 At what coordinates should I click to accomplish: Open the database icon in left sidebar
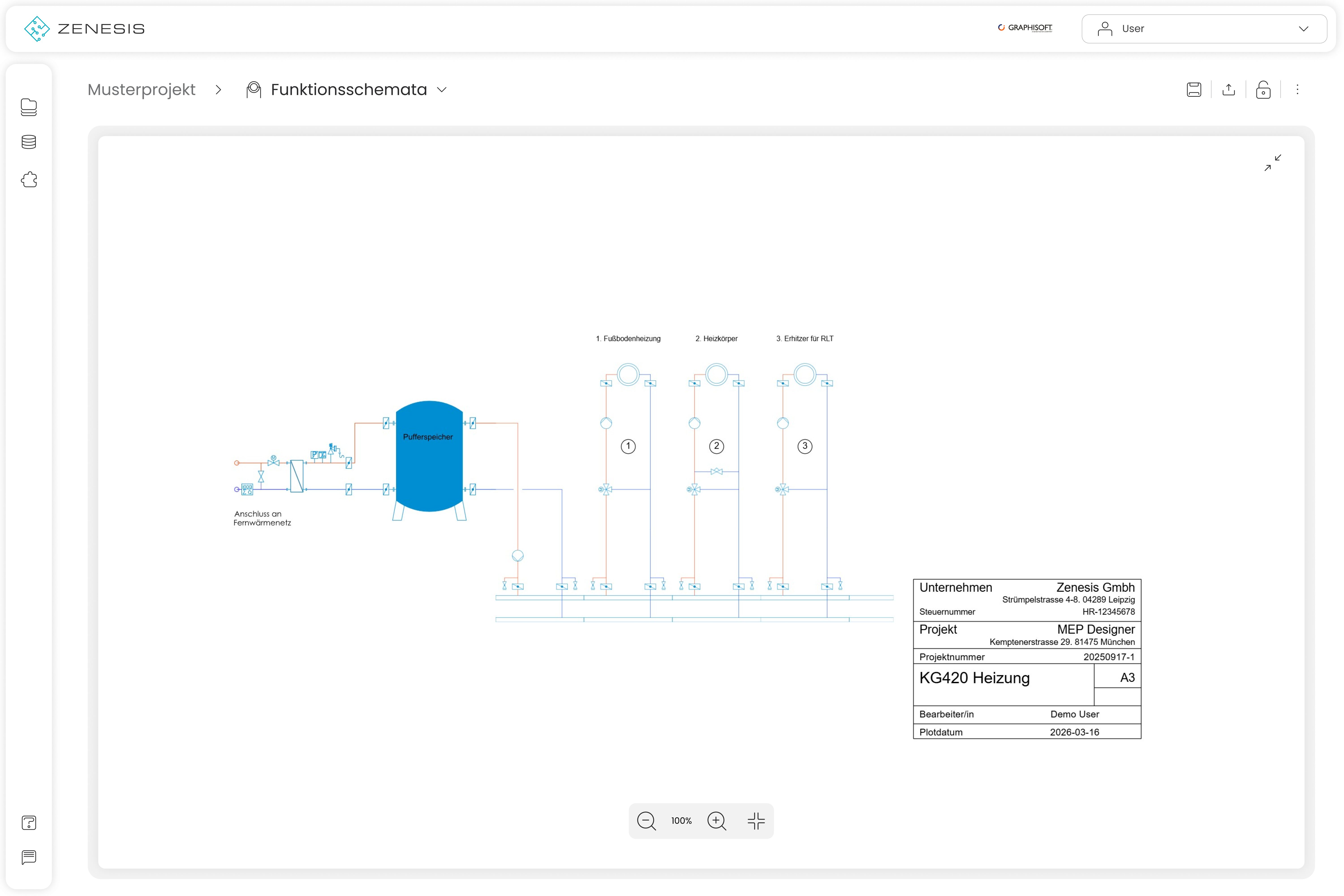29,142
